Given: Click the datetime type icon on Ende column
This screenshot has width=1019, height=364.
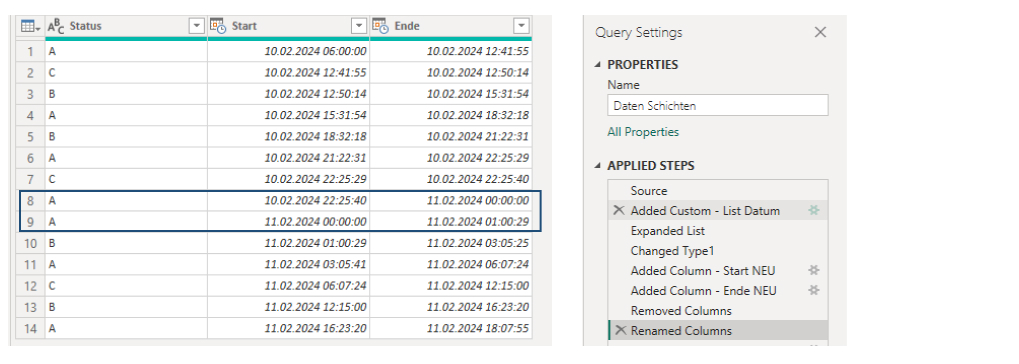Looking at the screenshot, I should pyautogui.click(x=381, y=26).
